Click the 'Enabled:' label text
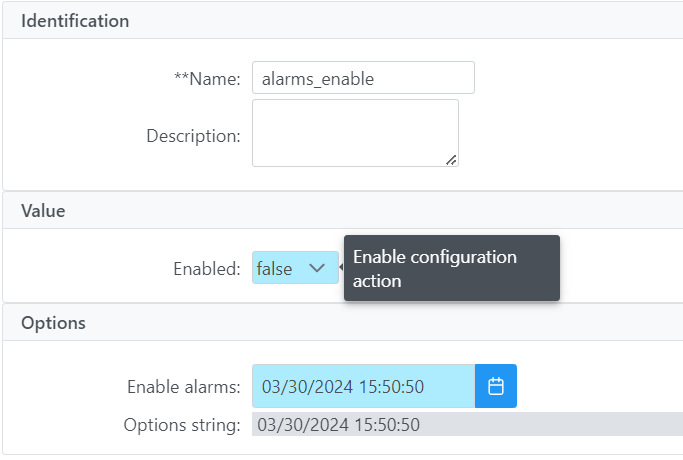 tap(206, 269)
